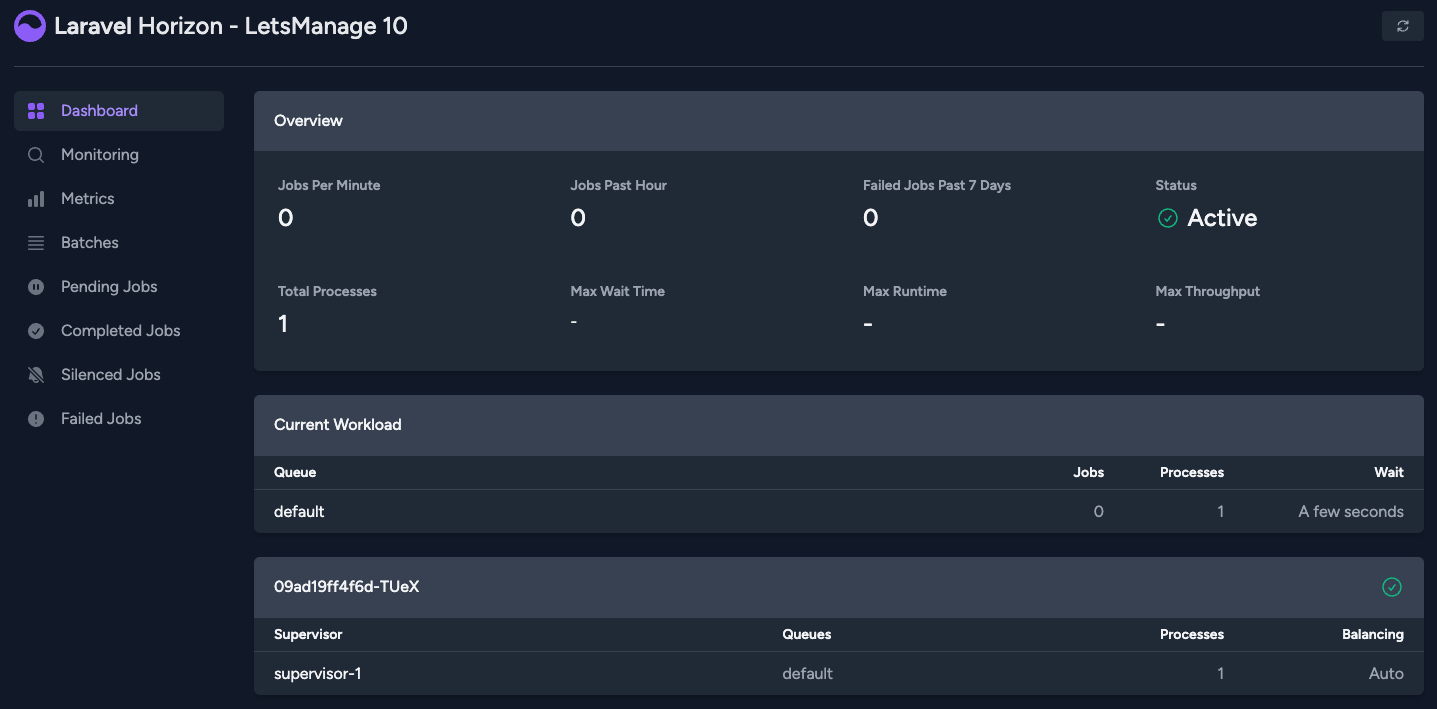Click the refresh icon button
1437x709 pixels.
pos(1402,26)
